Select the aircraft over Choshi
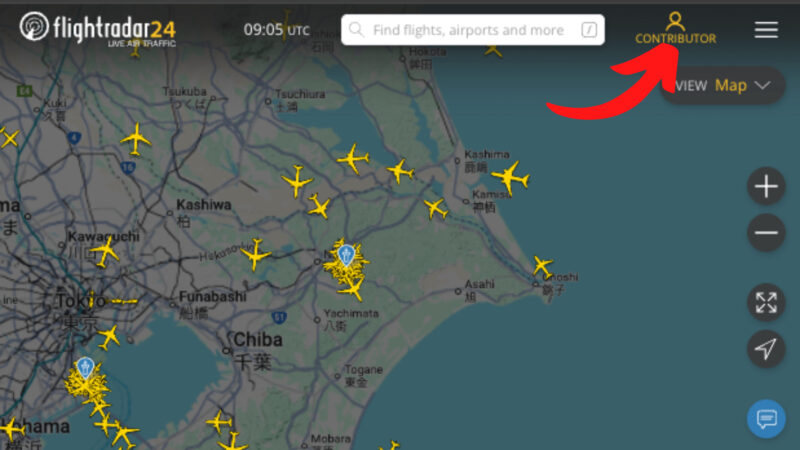This screenshot has width=800, height=450. 542,266
